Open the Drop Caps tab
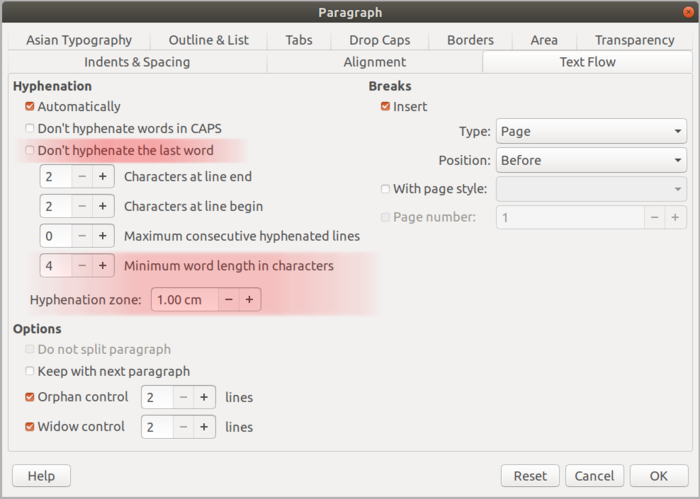This screenshot has width=700, height=499. click(x=379, y=40)
